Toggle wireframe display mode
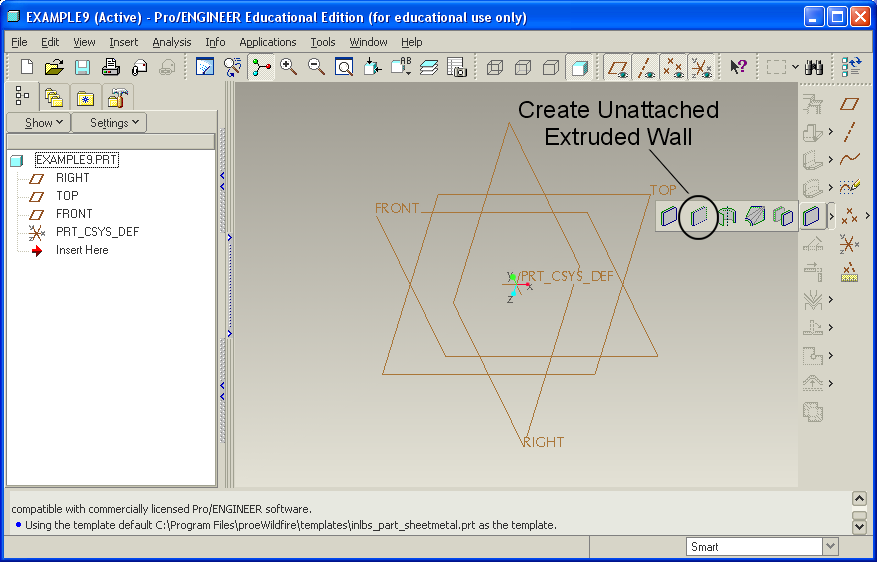The width and height of the screenshot is (877, 562). tap(494, 67)
